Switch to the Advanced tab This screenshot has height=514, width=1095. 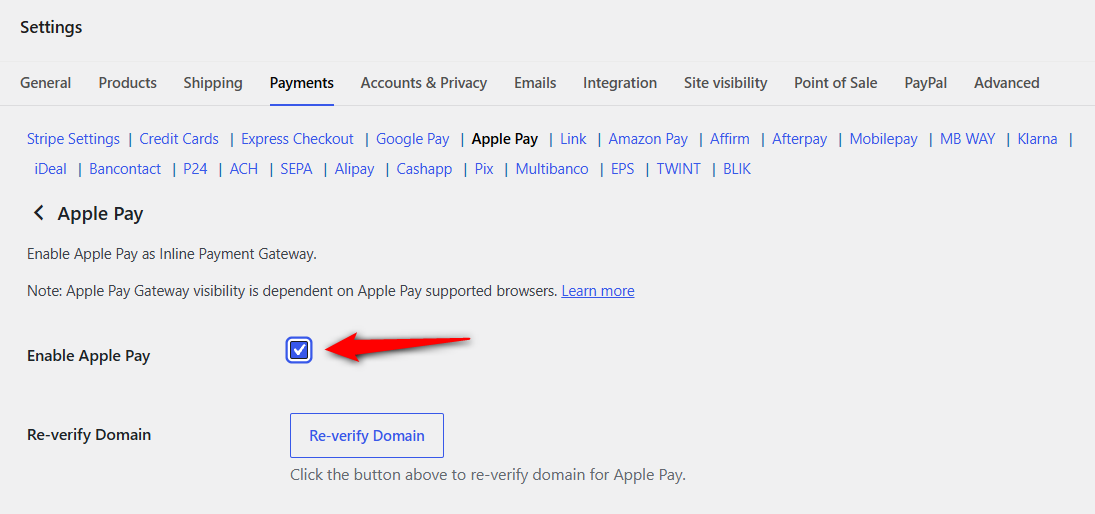(1006, 83)
